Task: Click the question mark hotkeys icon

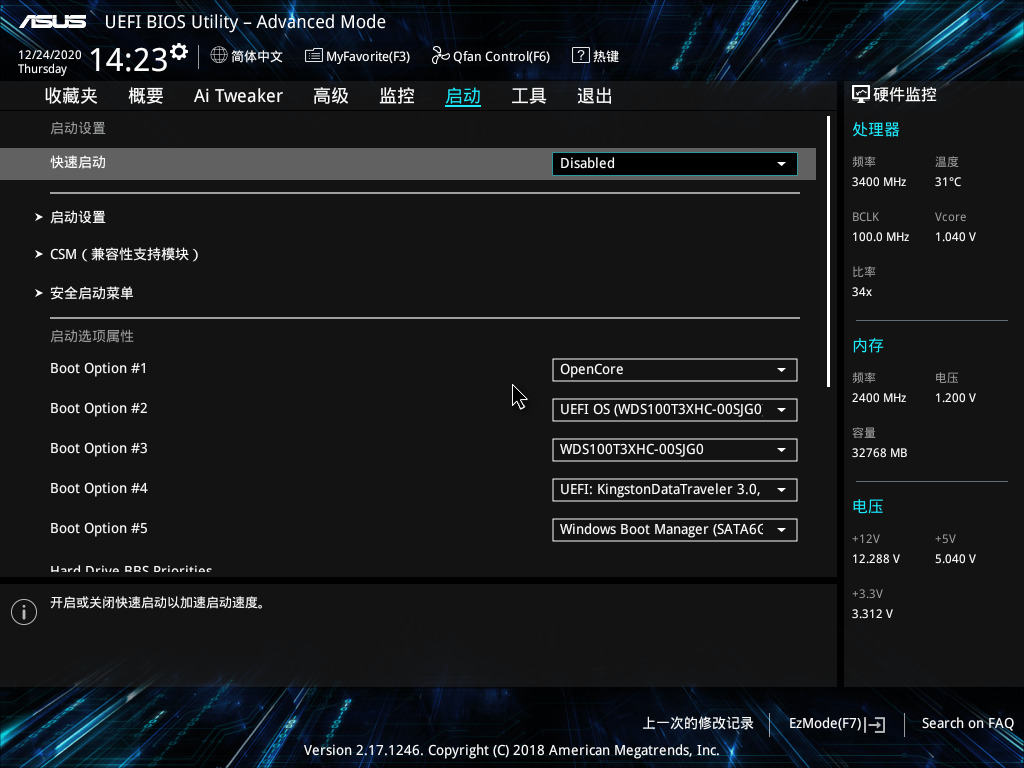Action: (580, 56)
